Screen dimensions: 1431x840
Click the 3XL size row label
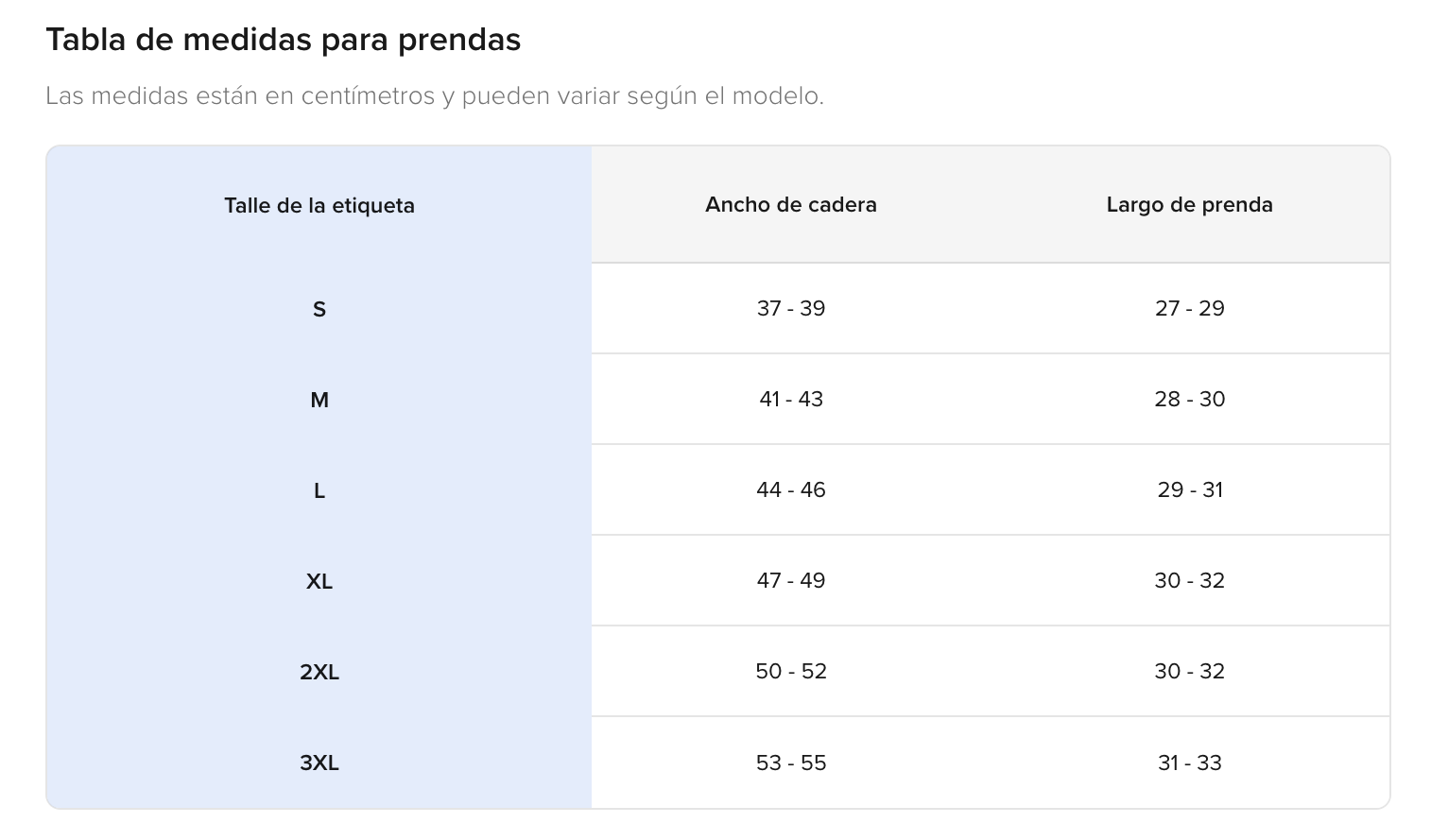pos(319,763)
